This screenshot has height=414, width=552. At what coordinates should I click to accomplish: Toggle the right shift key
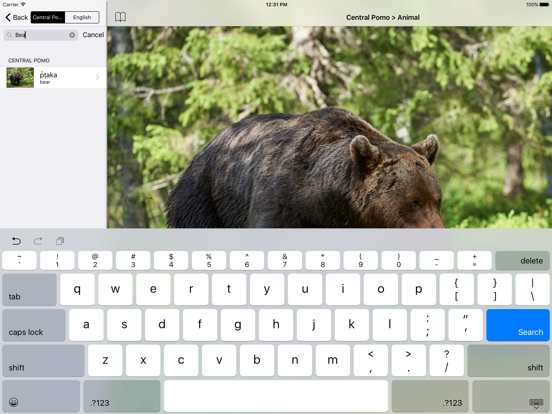point(509,360)
